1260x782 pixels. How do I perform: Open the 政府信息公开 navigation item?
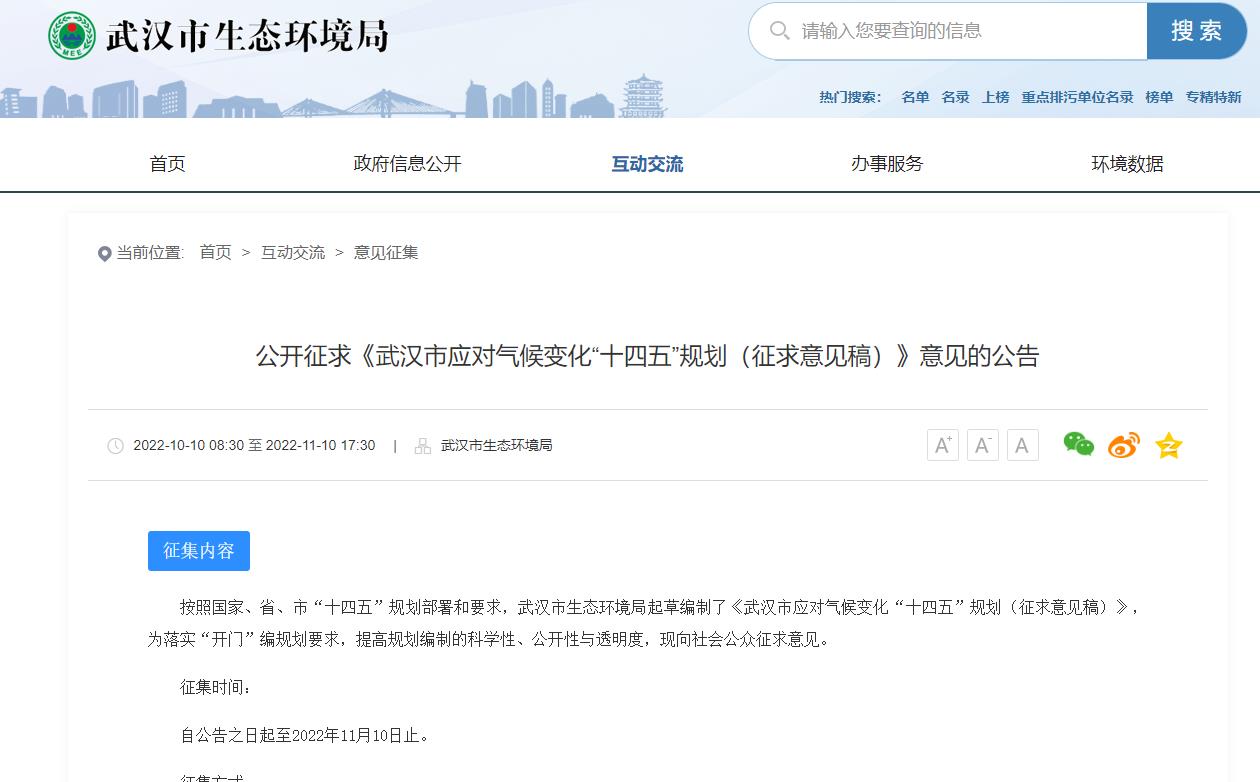coord(407,164)
